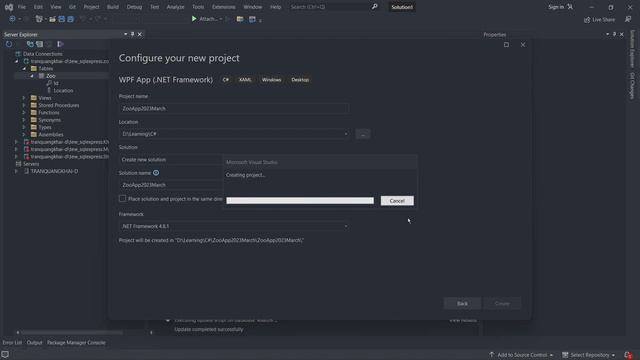Click the Live Share icon

(x=587, y=20)
